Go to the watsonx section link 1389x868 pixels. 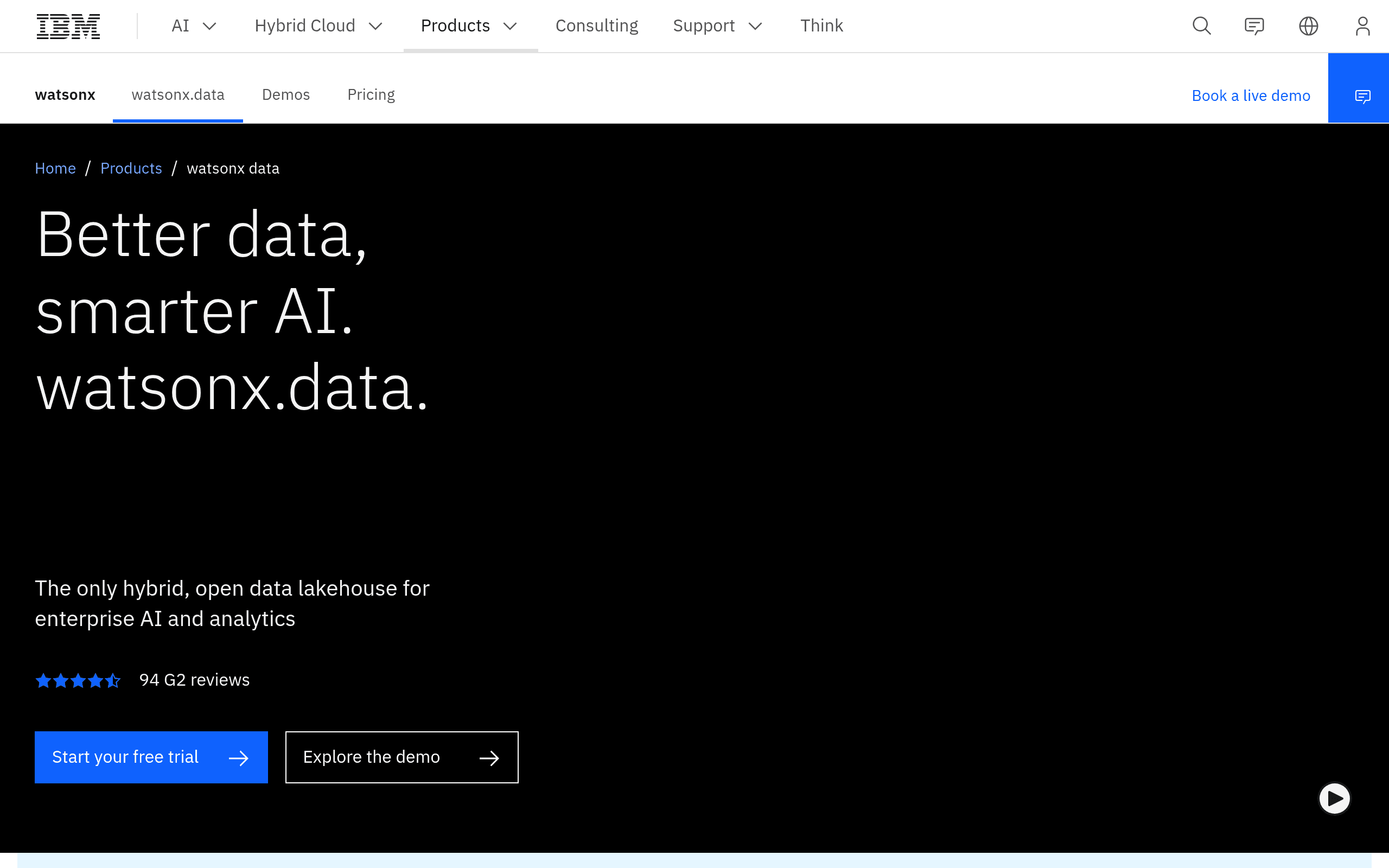[x=65, y=95]
